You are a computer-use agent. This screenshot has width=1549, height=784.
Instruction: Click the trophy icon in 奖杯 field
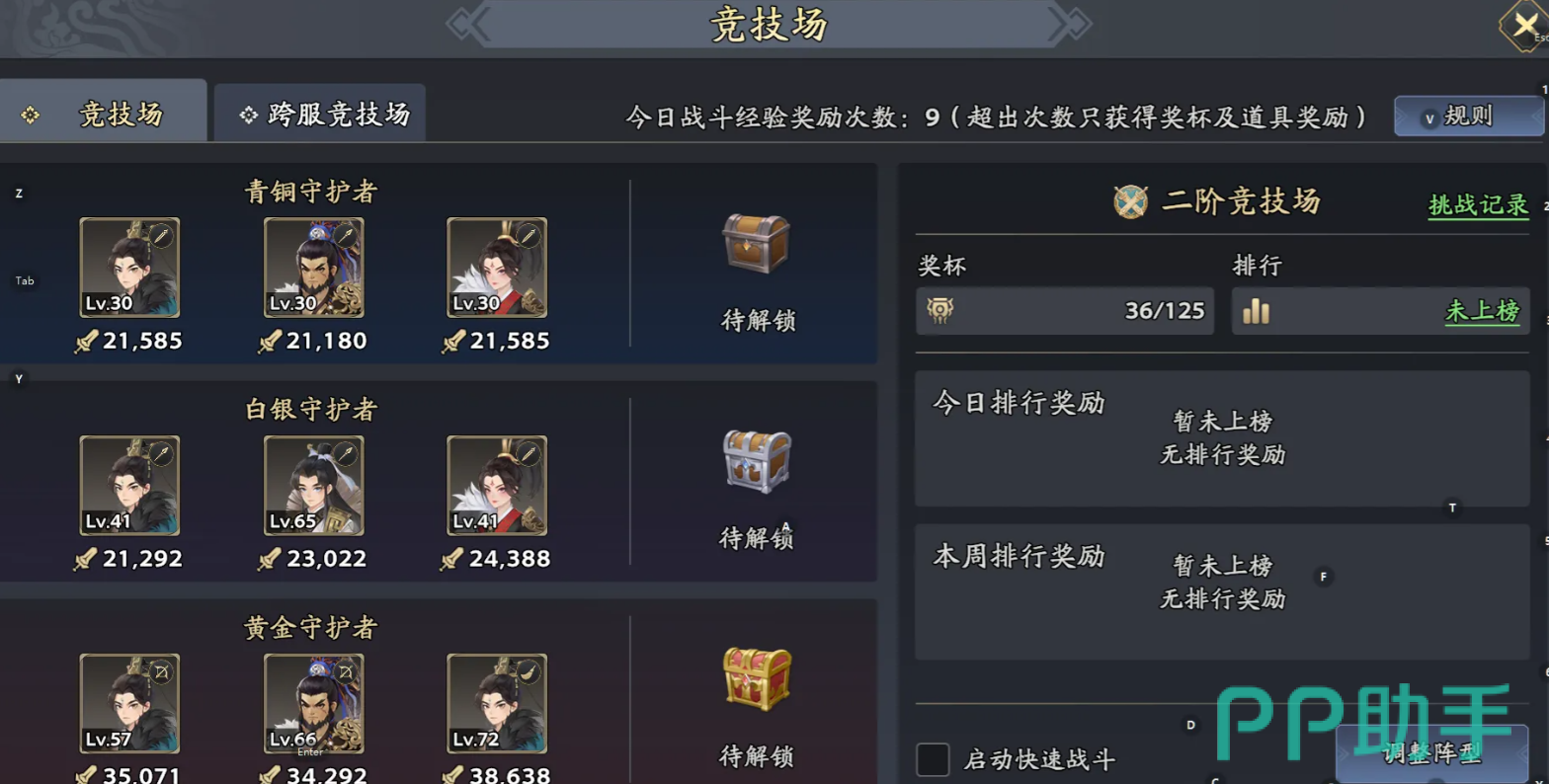[x=940, y=310]
